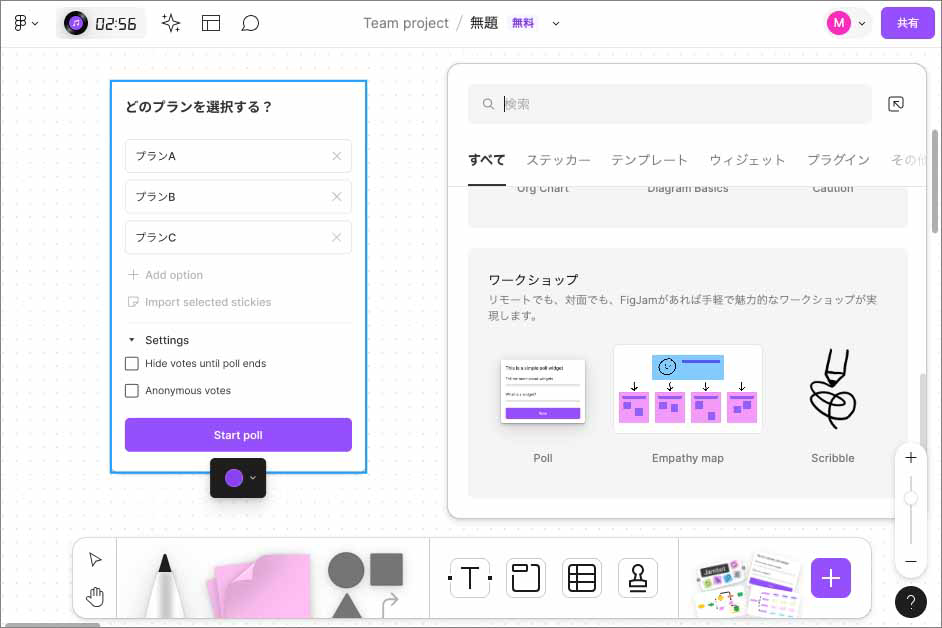The height and width of the screenshot is (628, 942).
Task: Select the text tool
Action: (x=469, y=578)
